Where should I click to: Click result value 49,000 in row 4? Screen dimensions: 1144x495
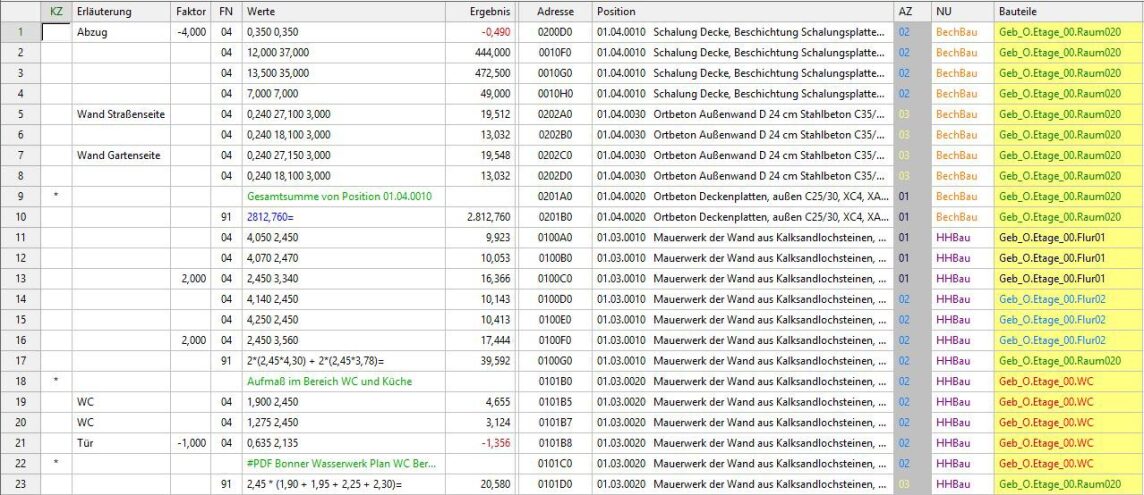click(480, 93)
